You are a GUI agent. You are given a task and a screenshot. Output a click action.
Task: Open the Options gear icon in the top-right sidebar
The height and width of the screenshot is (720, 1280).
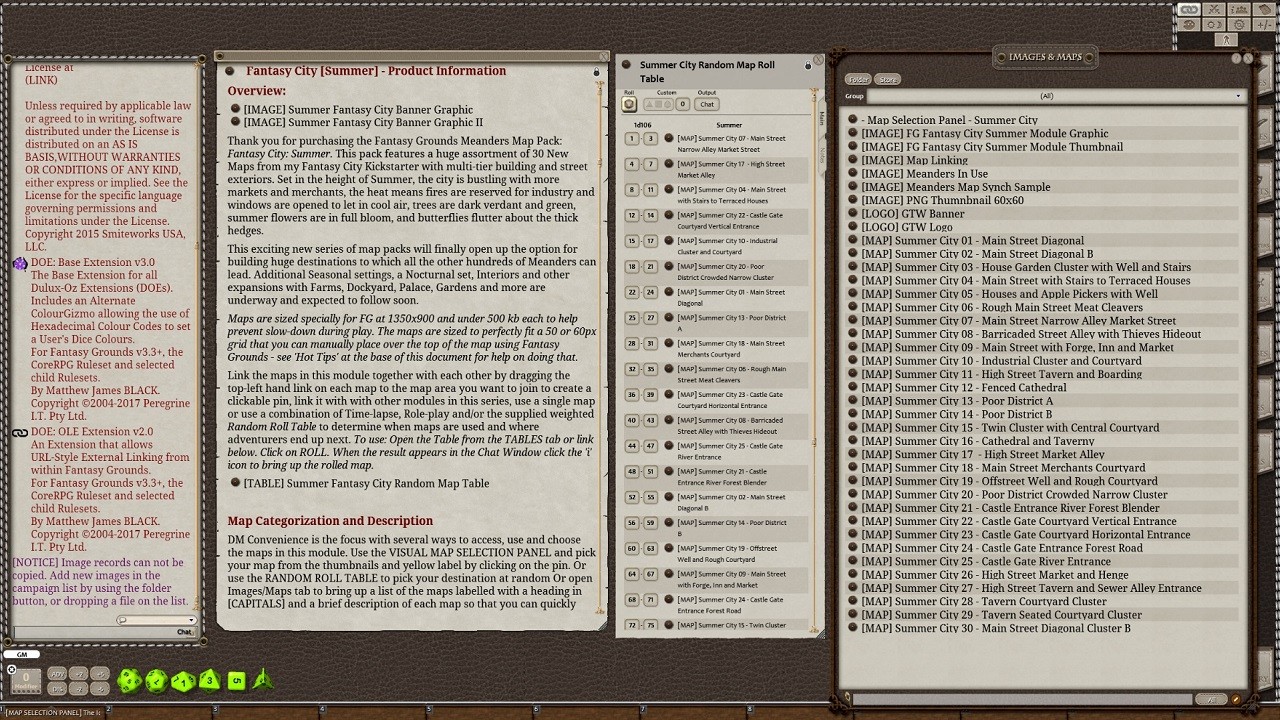pos(1238,24)
